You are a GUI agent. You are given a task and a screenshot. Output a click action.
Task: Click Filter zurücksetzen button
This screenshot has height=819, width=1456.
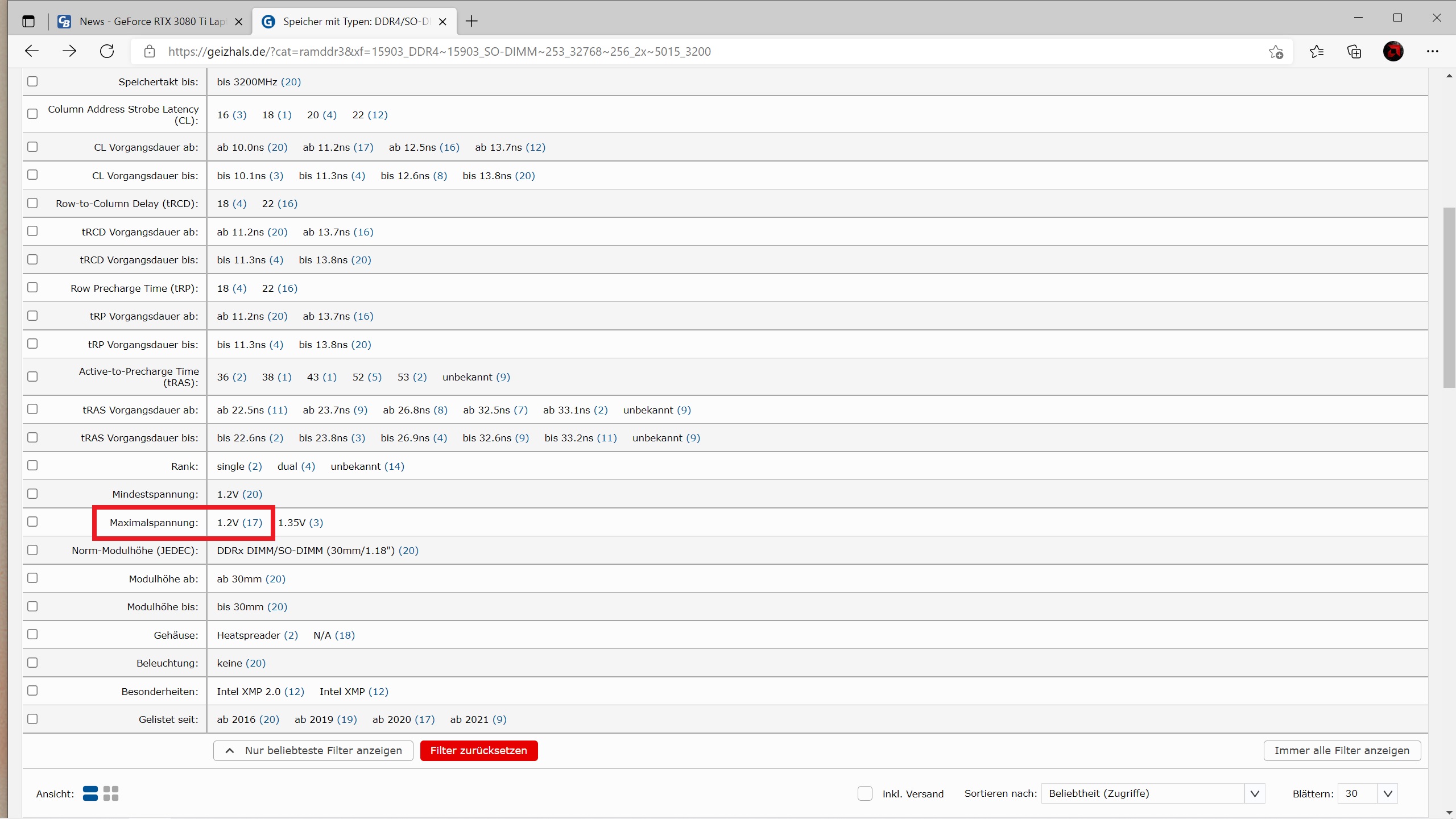pyautogui.click(x=478, y=751)
